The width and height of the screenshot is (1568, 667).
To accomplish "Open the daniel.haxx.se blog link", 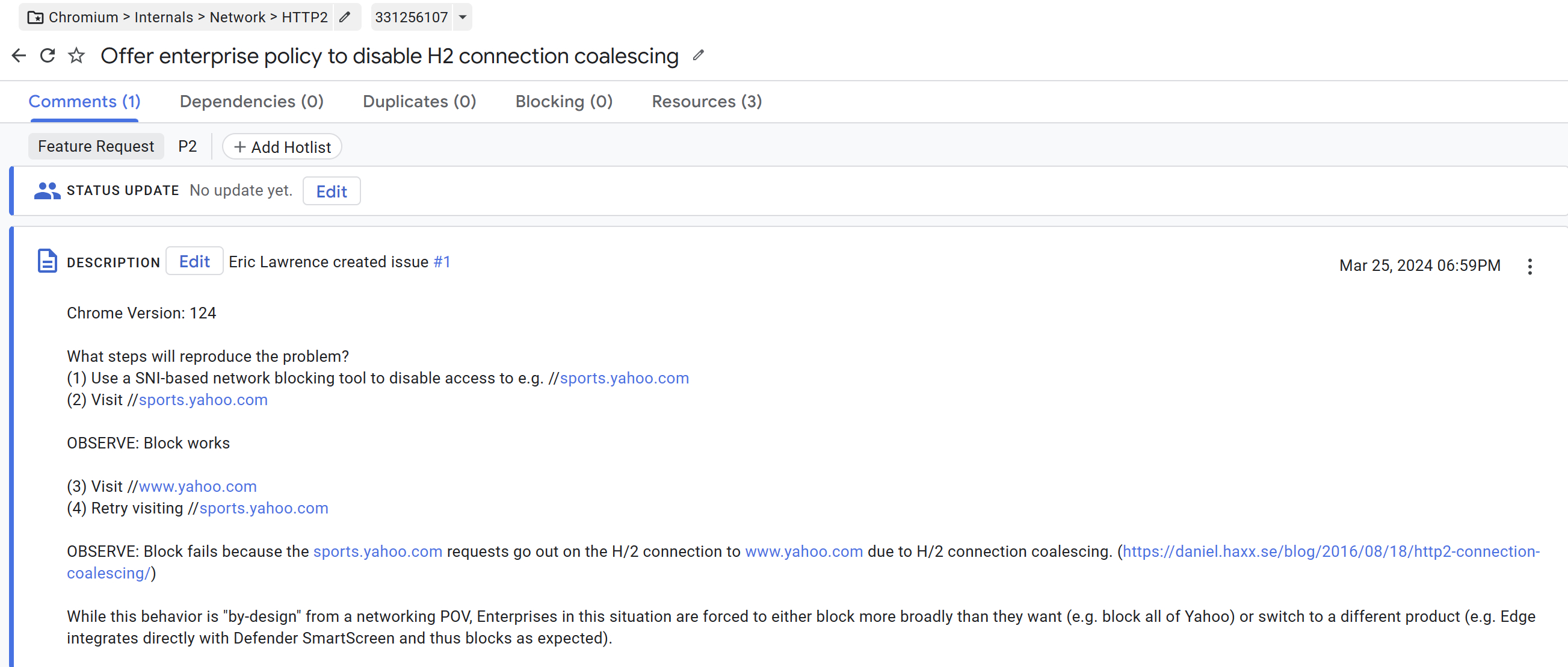I will point(1330,552).
